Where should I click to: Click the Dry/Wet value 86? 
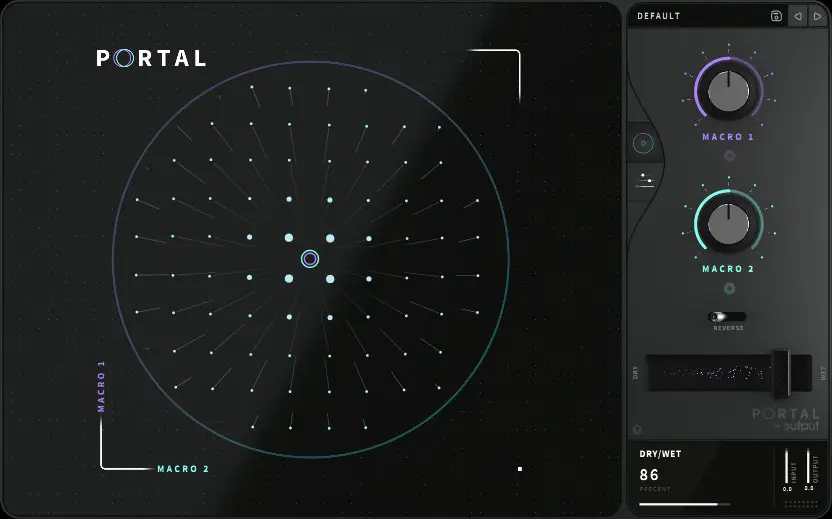[x=649, y=475]
